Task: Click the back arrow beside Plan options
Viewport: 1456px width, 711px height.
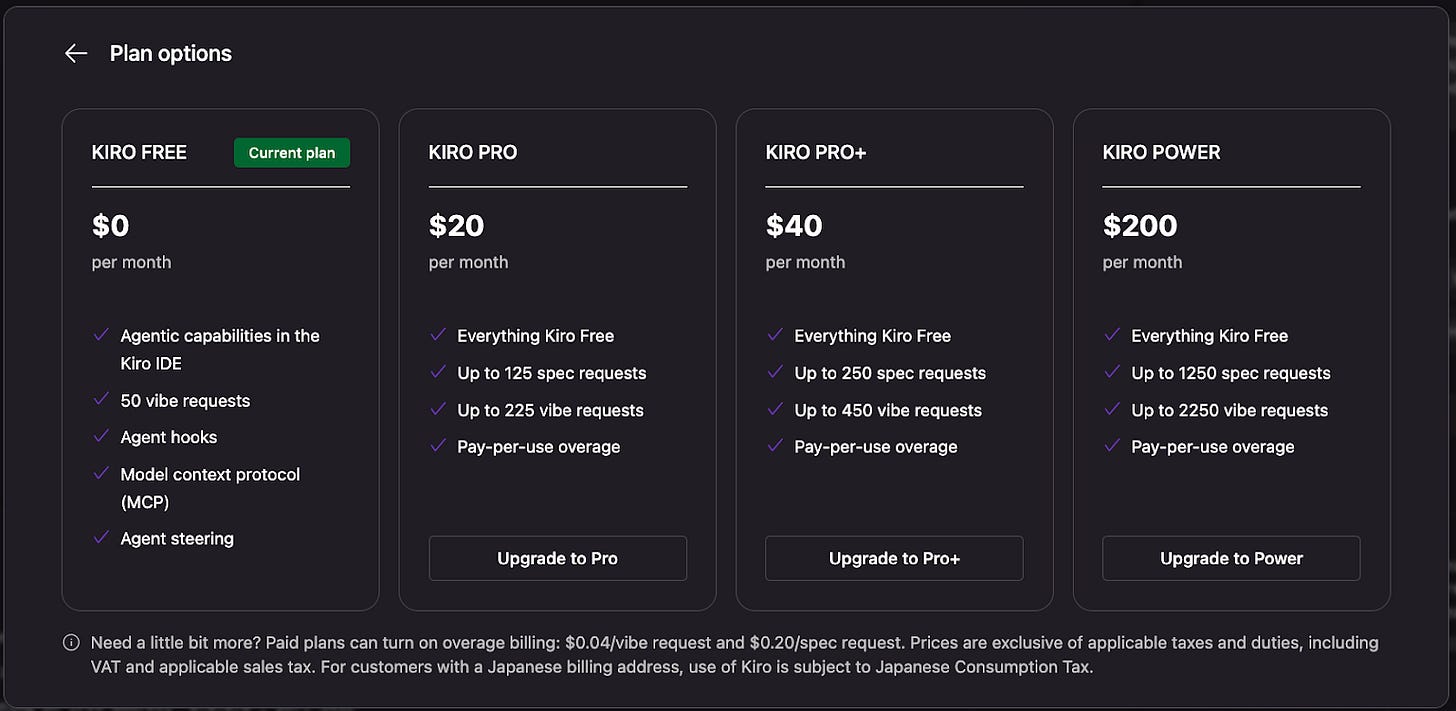Action: point(76,53)
